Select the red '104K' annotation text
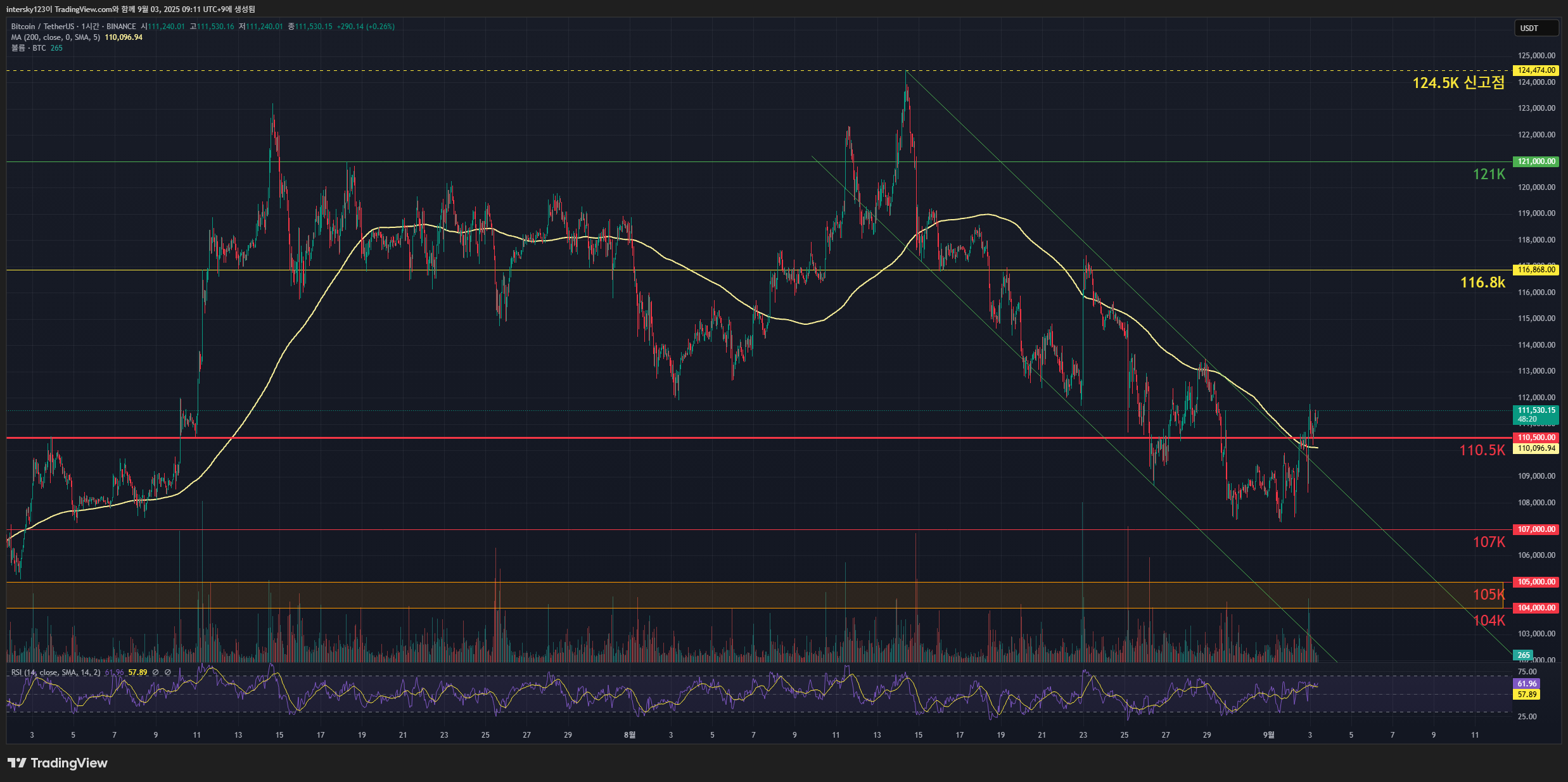Viewport: 1568px width, 782px height. pos(1489,621)
